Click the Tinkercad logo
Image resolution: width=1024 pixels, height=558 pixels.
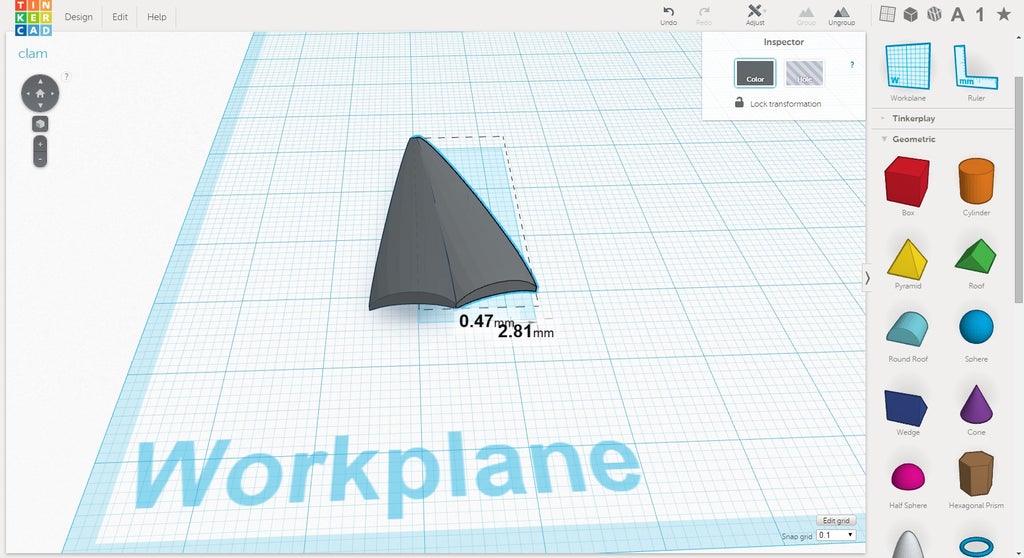pyautogui.click(x=33, y=18)
